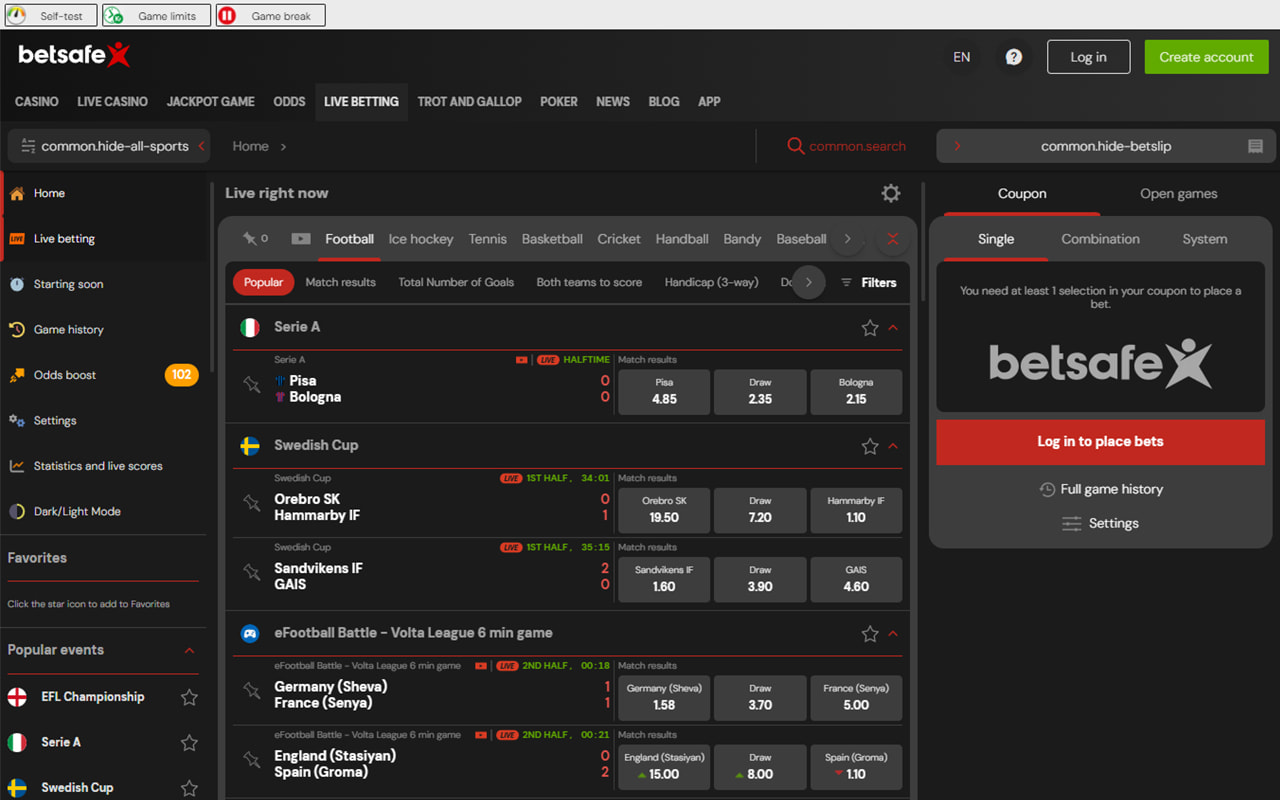The width and height of the screenshot is (1280, 800).
Task: Select Both teams to score filter
Action: 589,283
